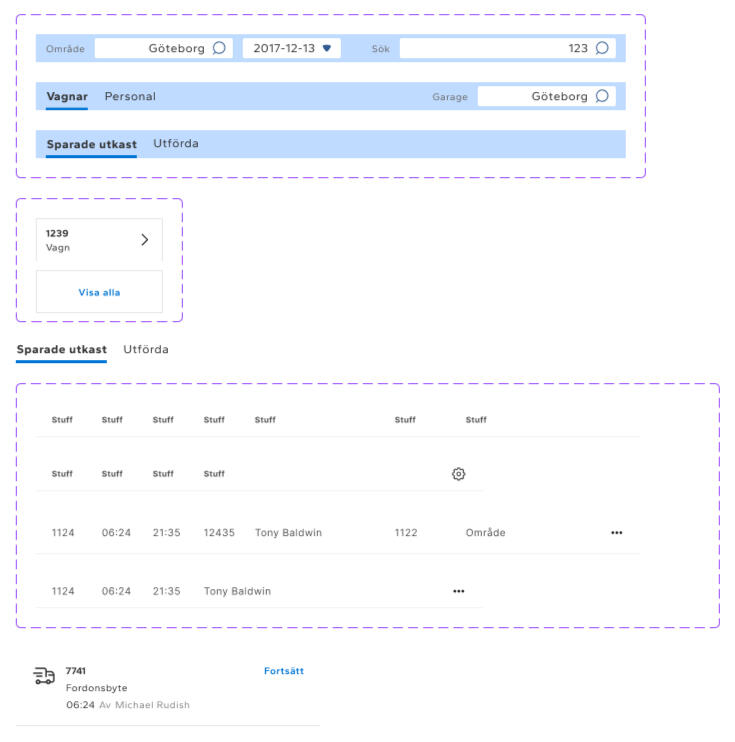This screenshot has height=742, width=735.
Task: Click the Fortsätt link
Action: click(283, 671)
